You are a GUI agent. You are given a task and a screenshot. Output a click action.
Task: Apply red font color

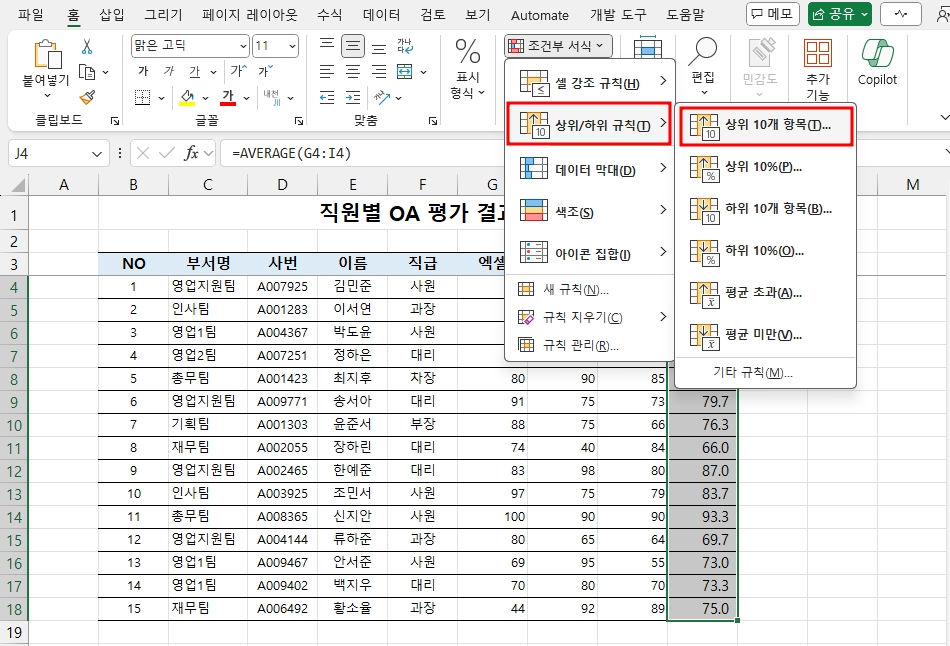tap(228, 97)
